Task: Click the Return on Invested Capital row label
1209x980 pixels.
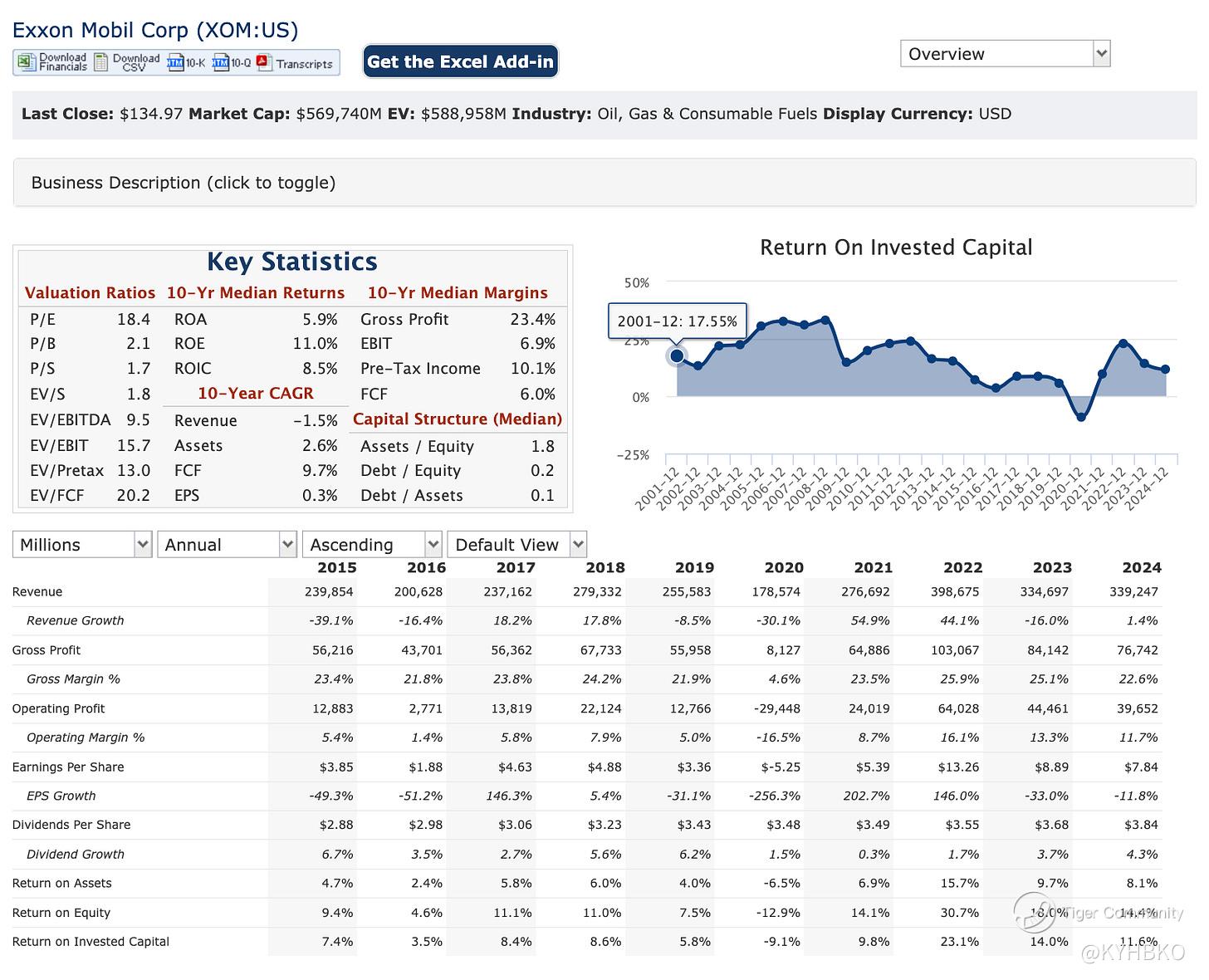Action: [91, 942]
